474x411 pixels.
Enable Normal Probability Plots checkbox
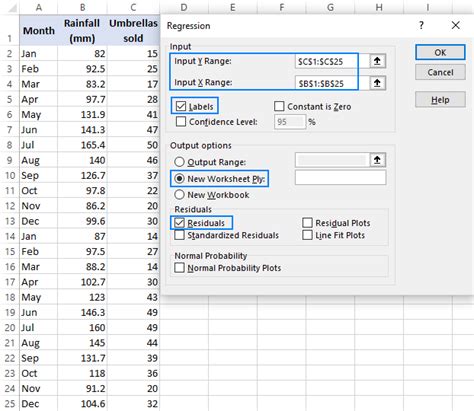click(179, 268)
